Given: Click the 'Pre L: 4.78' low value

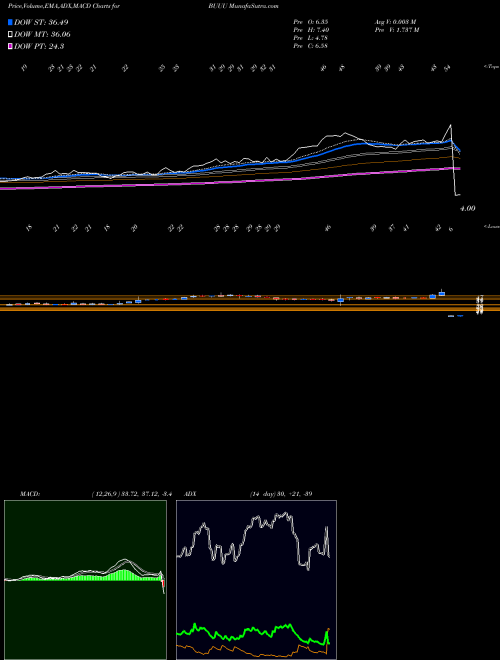Looking at the screenshot, I should (311, 38).
